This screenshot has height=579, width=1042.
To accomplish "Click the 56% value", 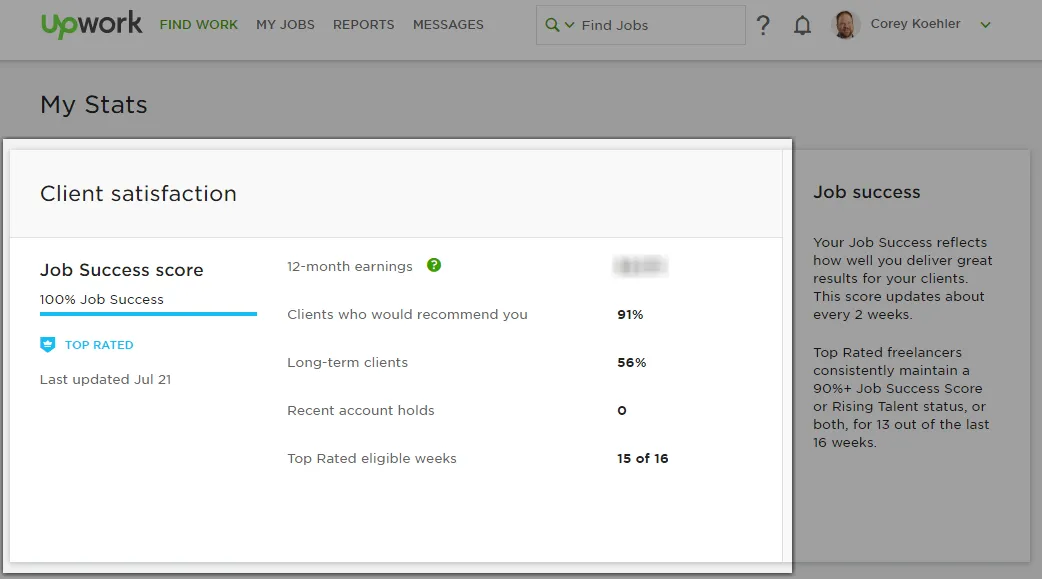I will pos(631,363).
